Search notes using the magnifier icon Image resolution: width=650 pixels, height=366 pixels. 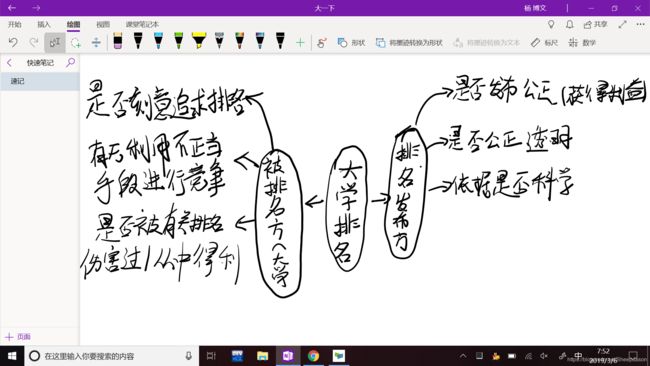(x=70, y=63)
